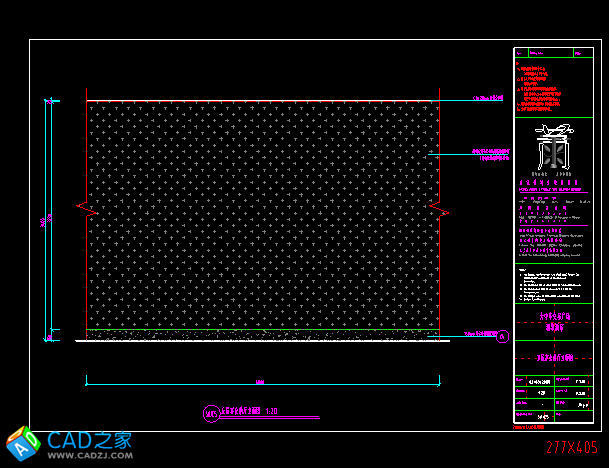The width and height of the screenshot is (609, 468).
Task: Click the magenta project name text in title block
Action: [x=553, y=319]
